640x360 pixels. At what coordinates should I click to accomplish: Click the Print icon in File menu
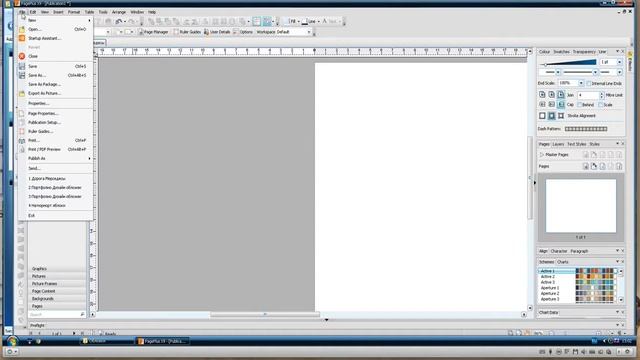pos(22,140)
